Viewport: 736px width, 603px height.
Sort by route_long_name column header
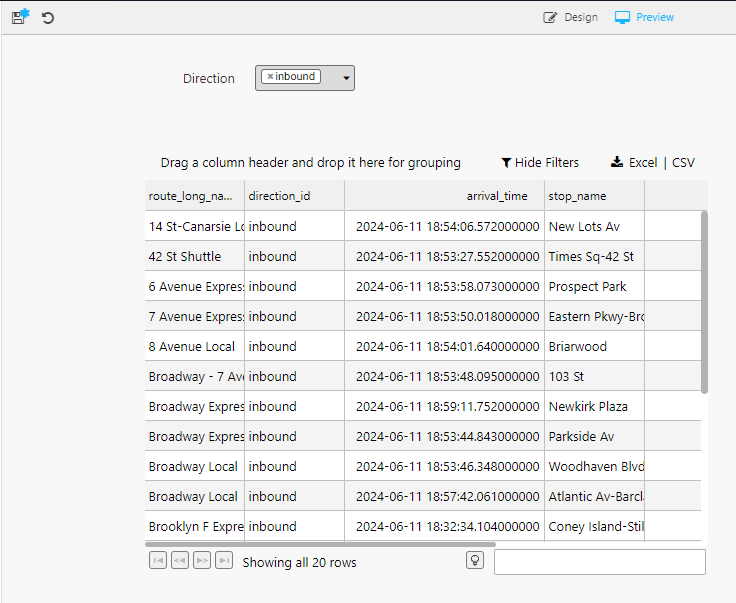(191, 196)
